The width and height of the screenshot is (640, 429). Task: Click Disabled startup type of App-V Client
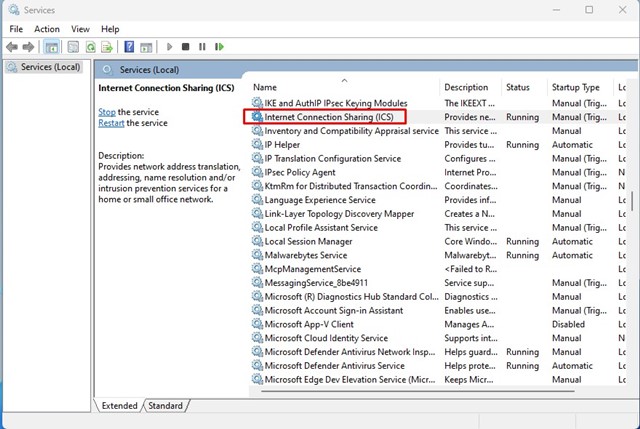pos(568,324)
